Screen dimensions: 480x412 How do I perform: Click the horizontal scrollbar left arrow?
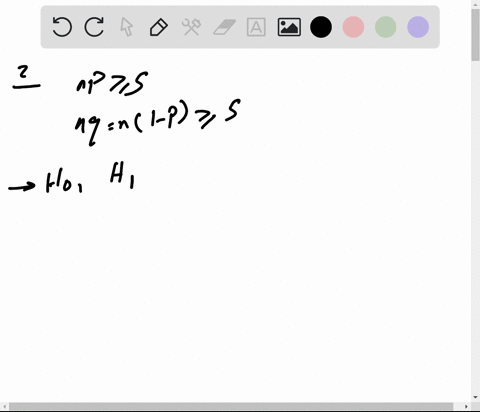coord(4,406)
